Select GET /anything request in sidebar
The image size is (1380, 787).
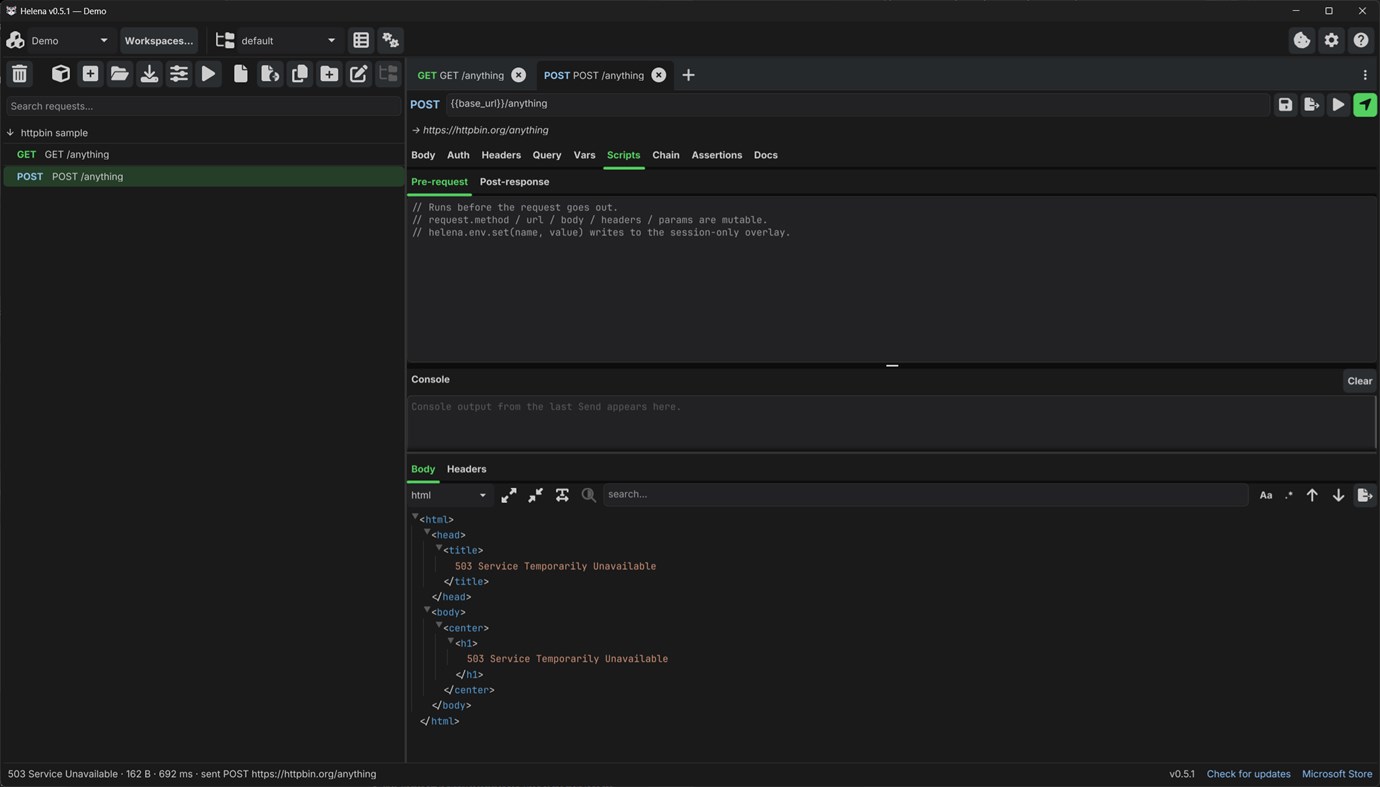[203, 154]
